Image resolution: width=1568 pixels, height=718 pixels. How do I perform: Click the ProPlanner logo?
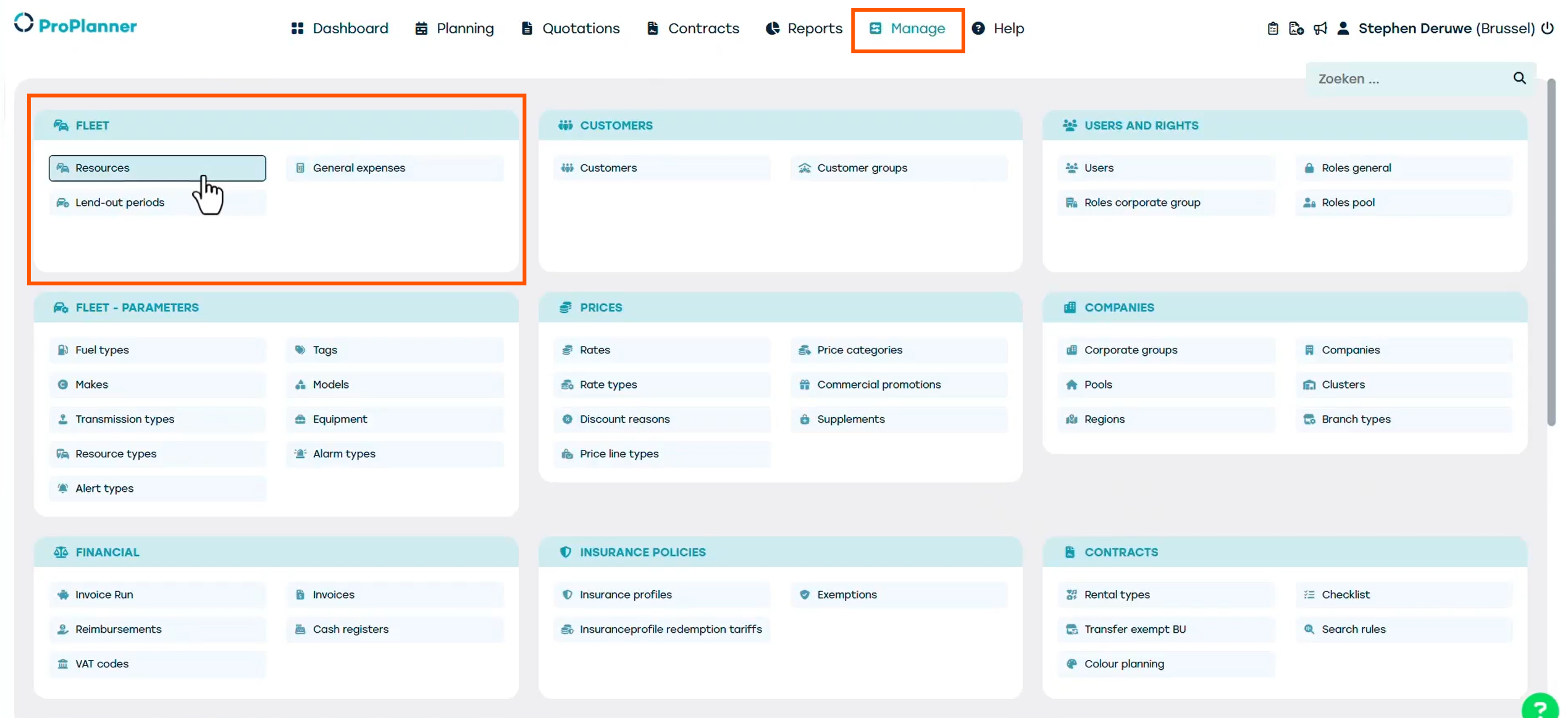pos(75,25)
